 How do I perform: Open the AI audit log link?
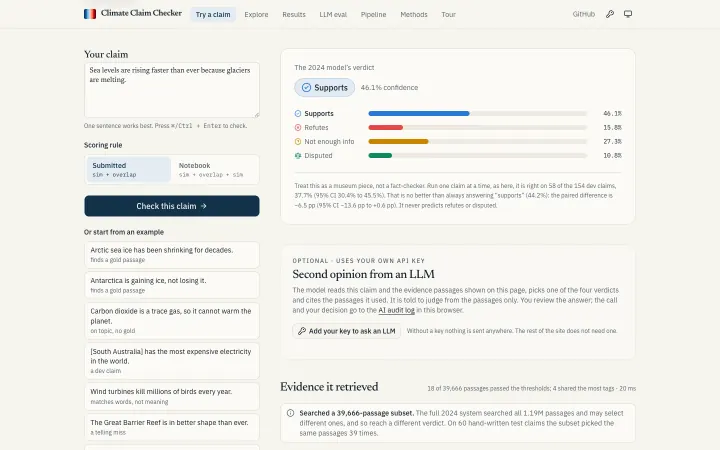point(396,310)
